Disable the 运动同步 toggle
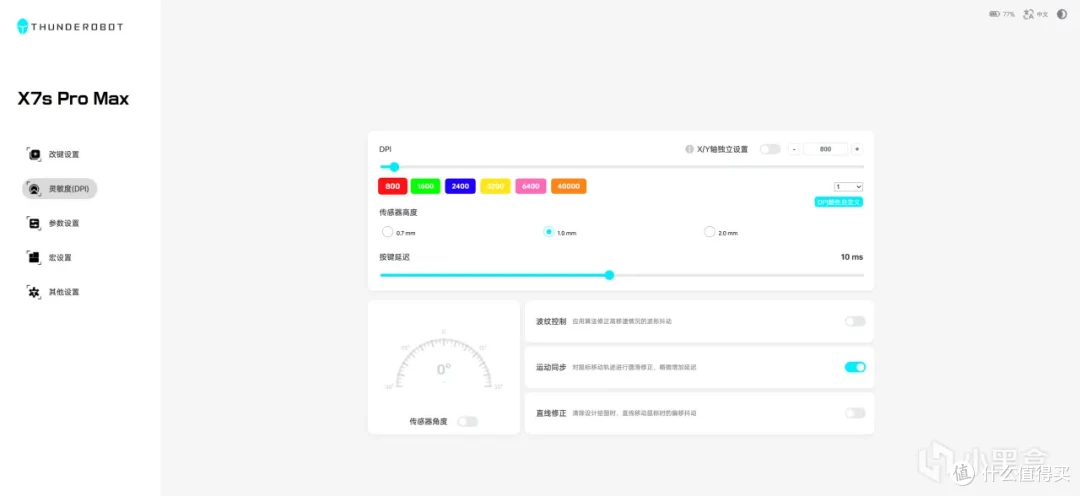This screenshot has width=1080, height=496. tap(855, 367)
